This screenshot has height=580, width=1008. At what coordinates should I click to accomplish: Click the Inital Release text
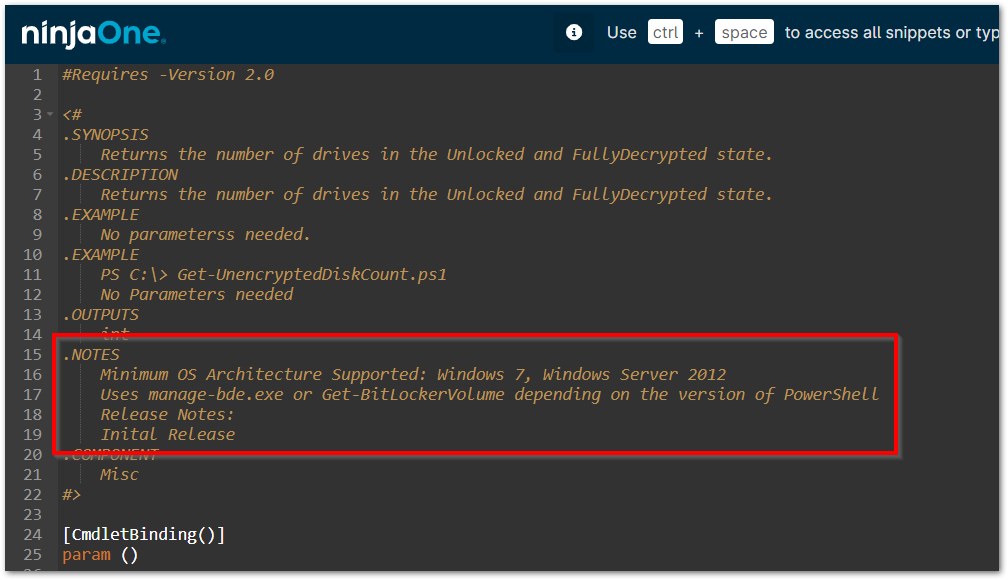click(167, 434)
